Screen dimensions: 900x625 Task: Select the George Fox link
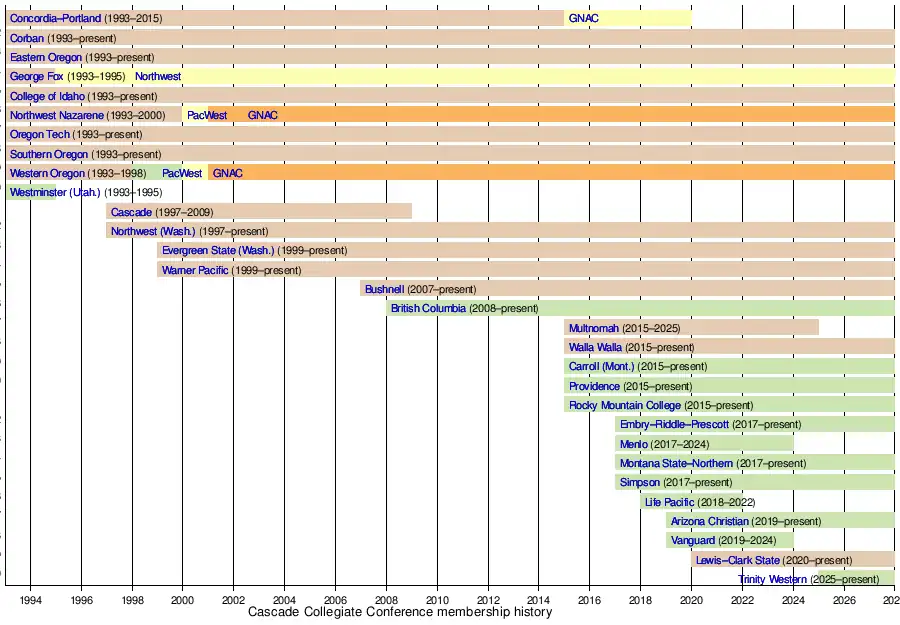pyautogui.click(x=36, y=77)
